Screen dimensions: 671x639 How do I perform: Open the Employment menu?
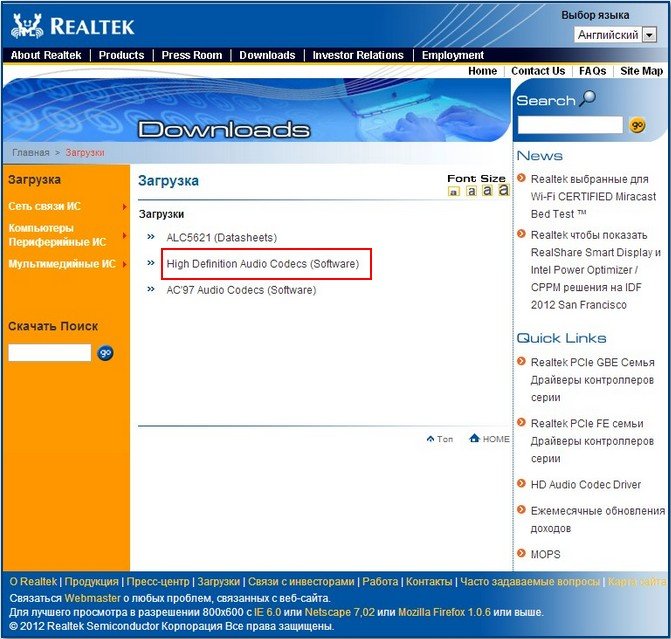pos(453,55)
